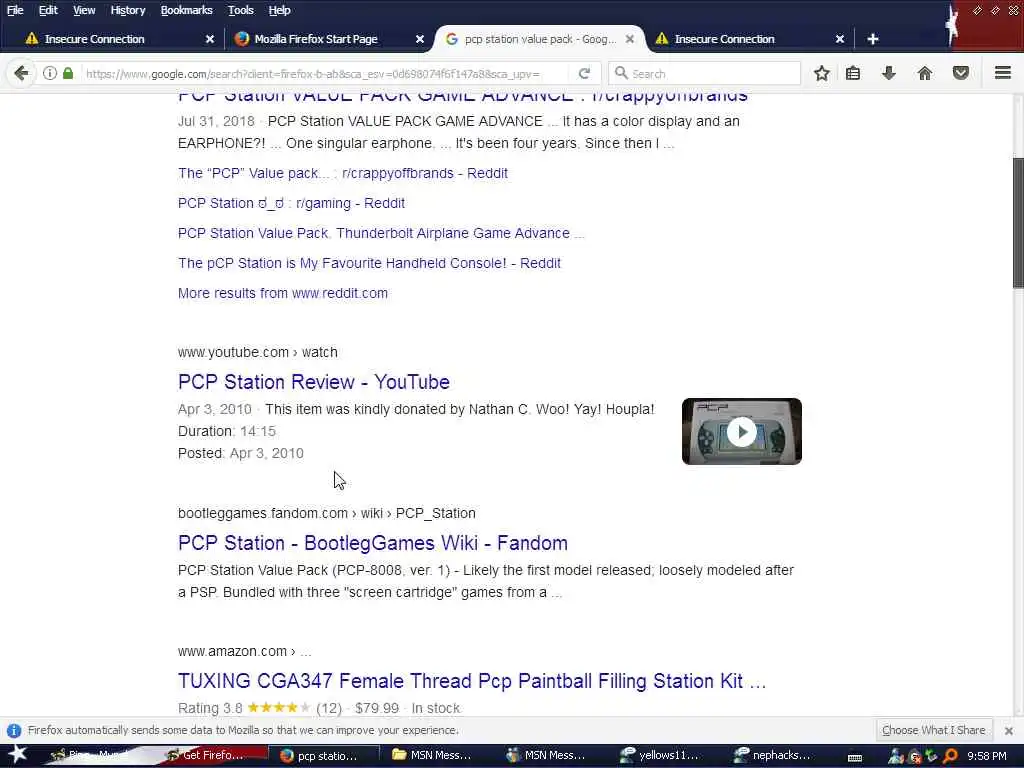The height and width of the screenshot is (768, 1024).
Task: Close the pcp station value pack tab
Action: pyautogui.click(x=630, y=39)
